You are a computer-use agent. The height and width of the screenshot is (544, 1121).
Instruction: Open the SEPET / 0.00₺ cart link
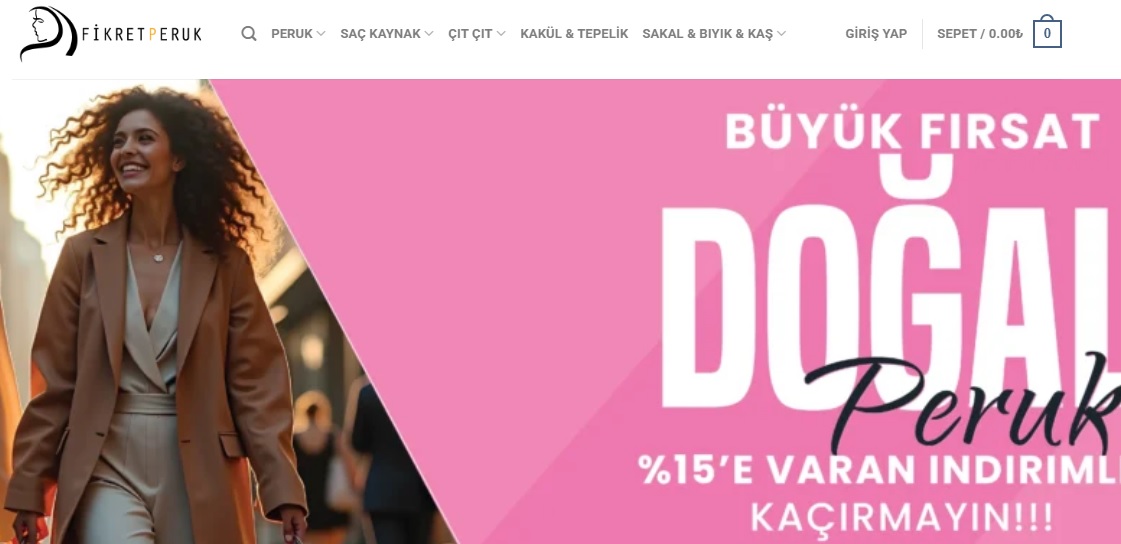click(x=980, y=34)
